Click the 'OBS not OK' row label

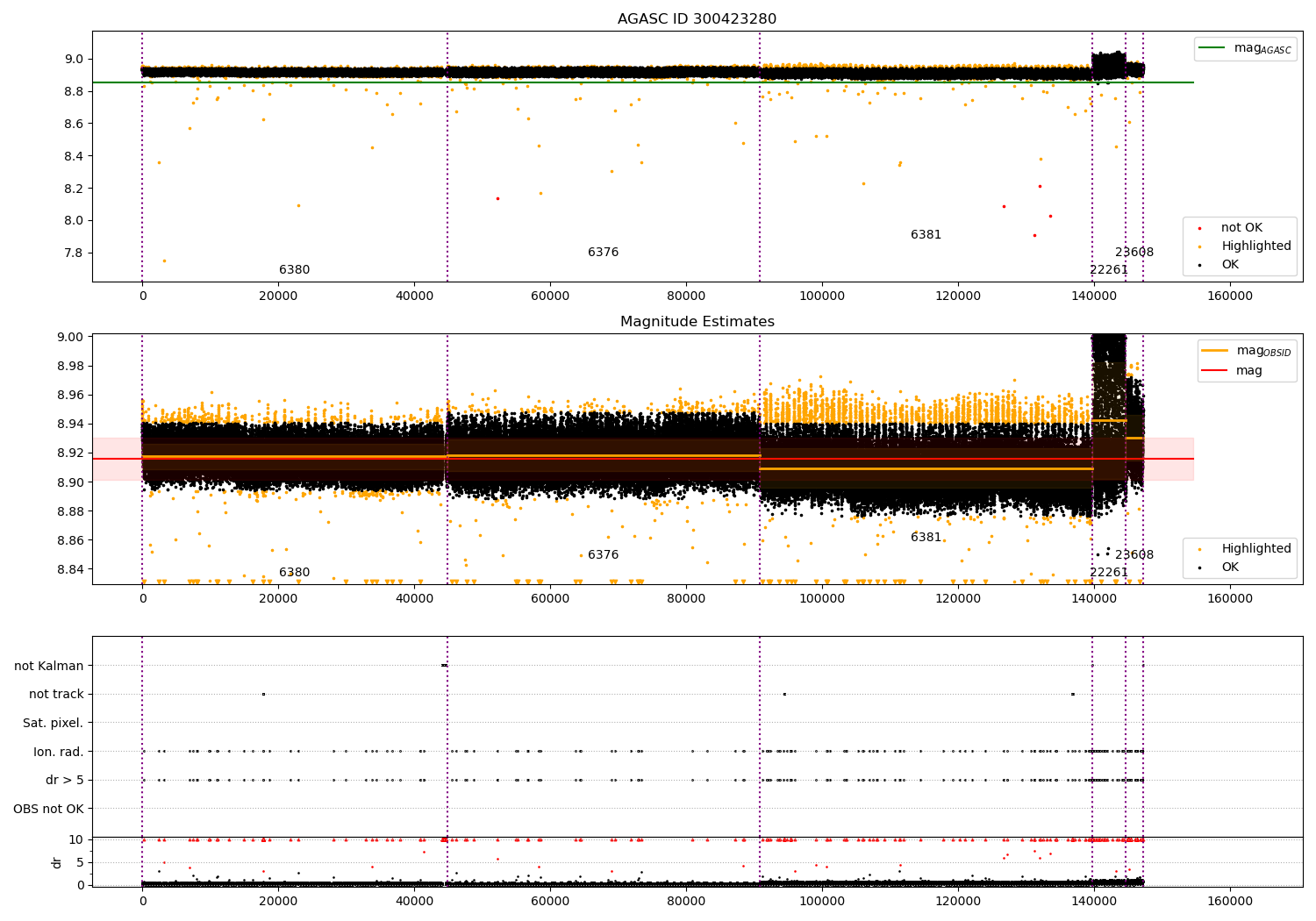point(49,810)
